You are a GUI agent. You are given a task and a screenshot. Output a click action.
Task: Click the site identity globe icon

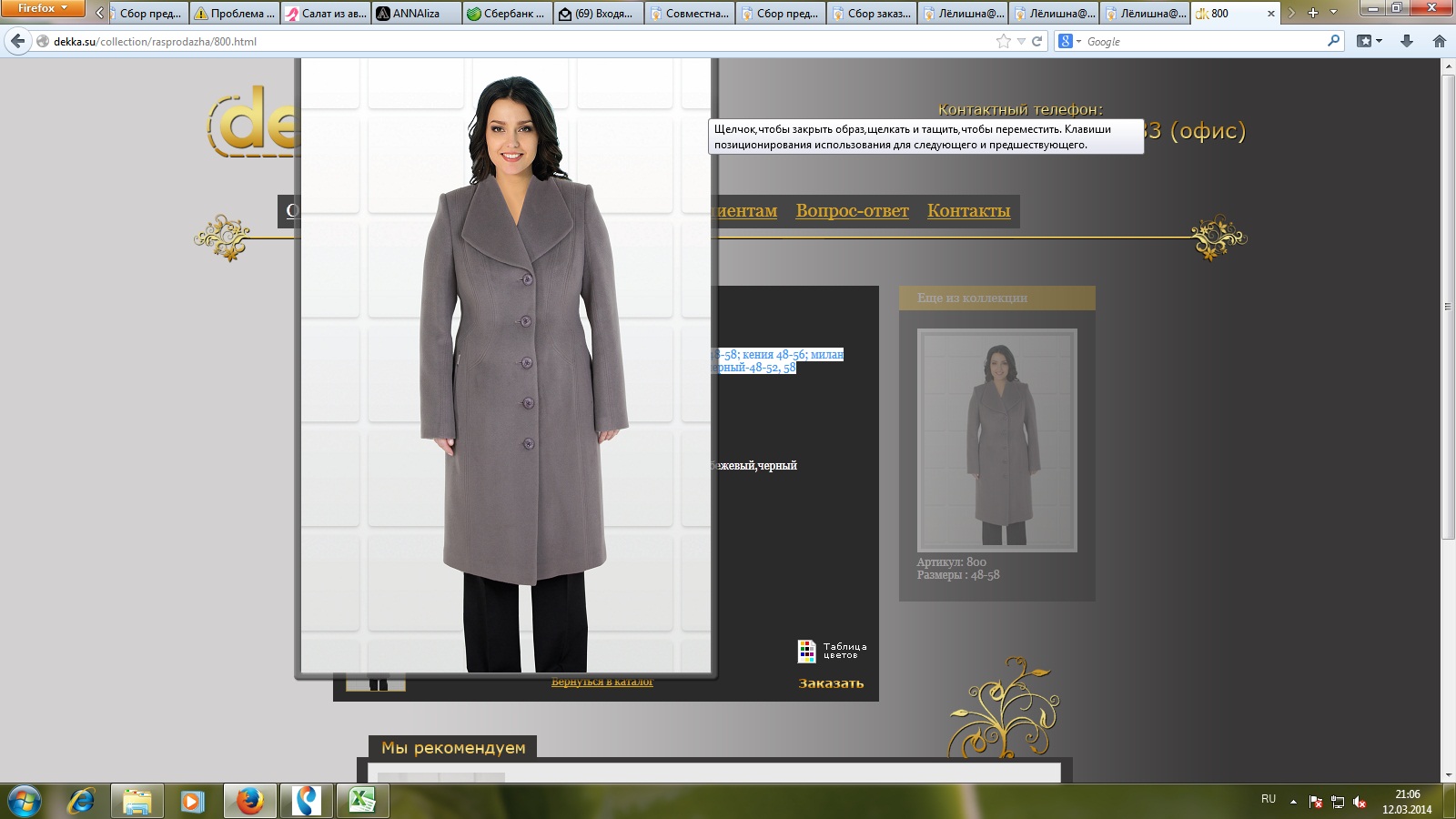(x=42, y=41)
